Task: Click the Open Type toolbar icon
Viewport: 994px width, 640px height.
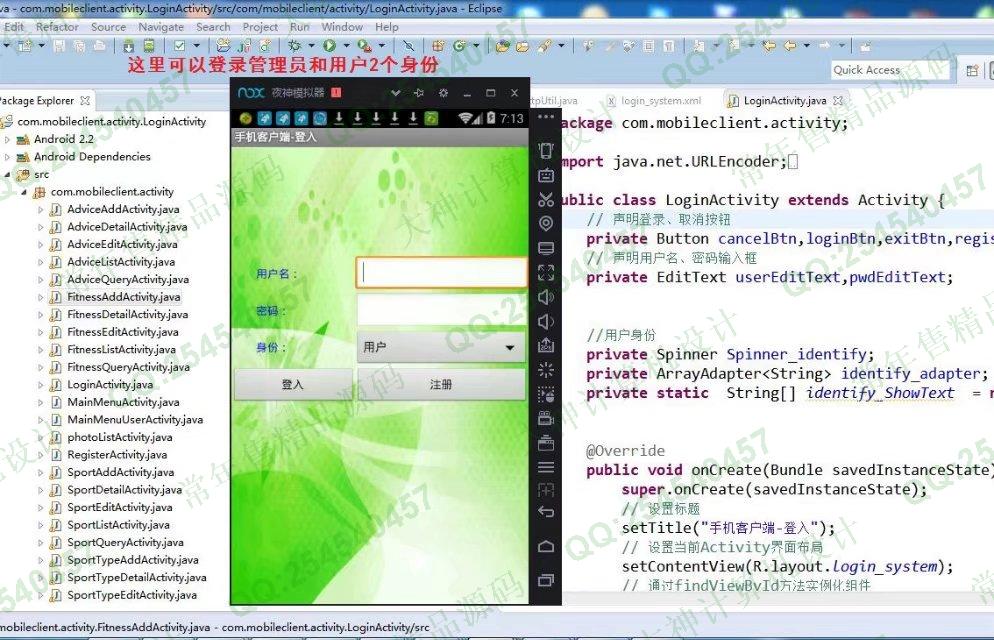Action: pyautogui.click(x=503, y=46)
